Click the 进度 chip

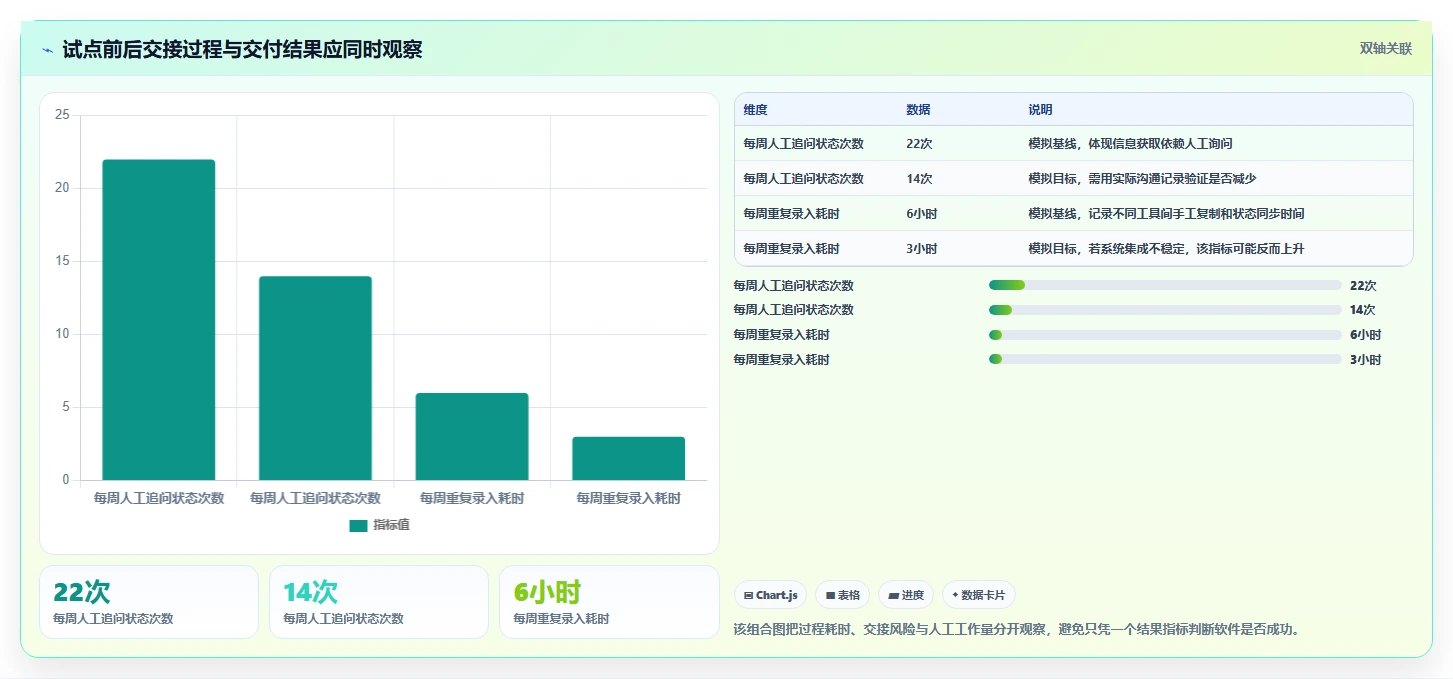tap(906, 595)
